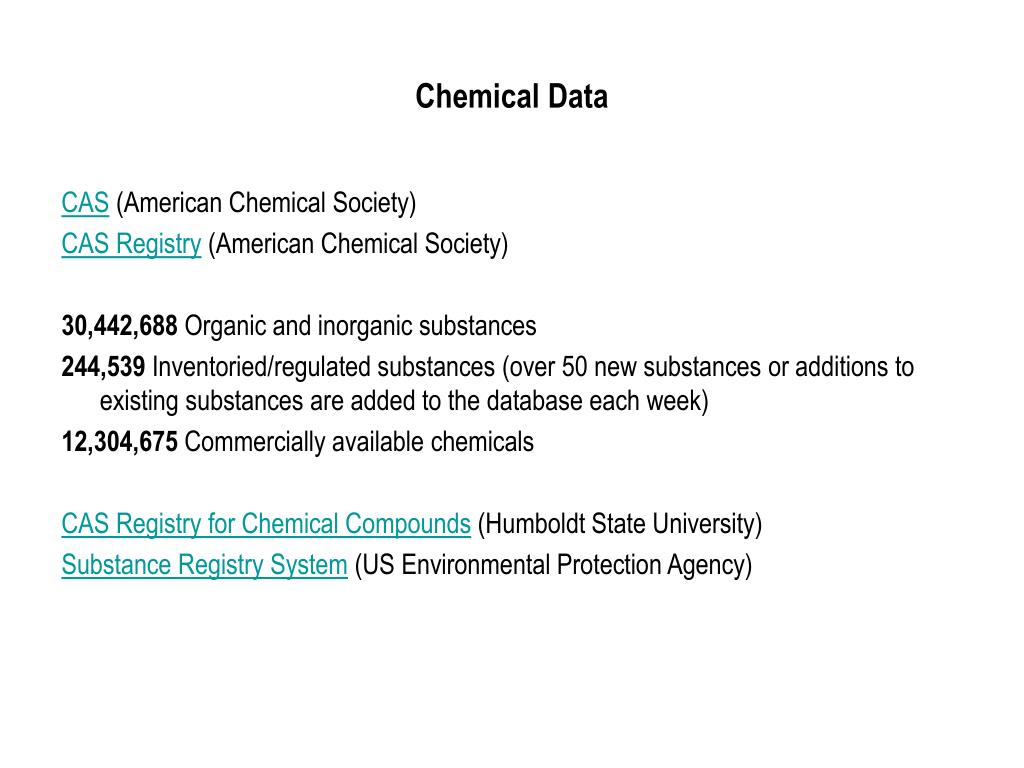Click 'Commercially available chemicals' text
The height and width of the screenshot is (768, 1024).
[359, 442]
